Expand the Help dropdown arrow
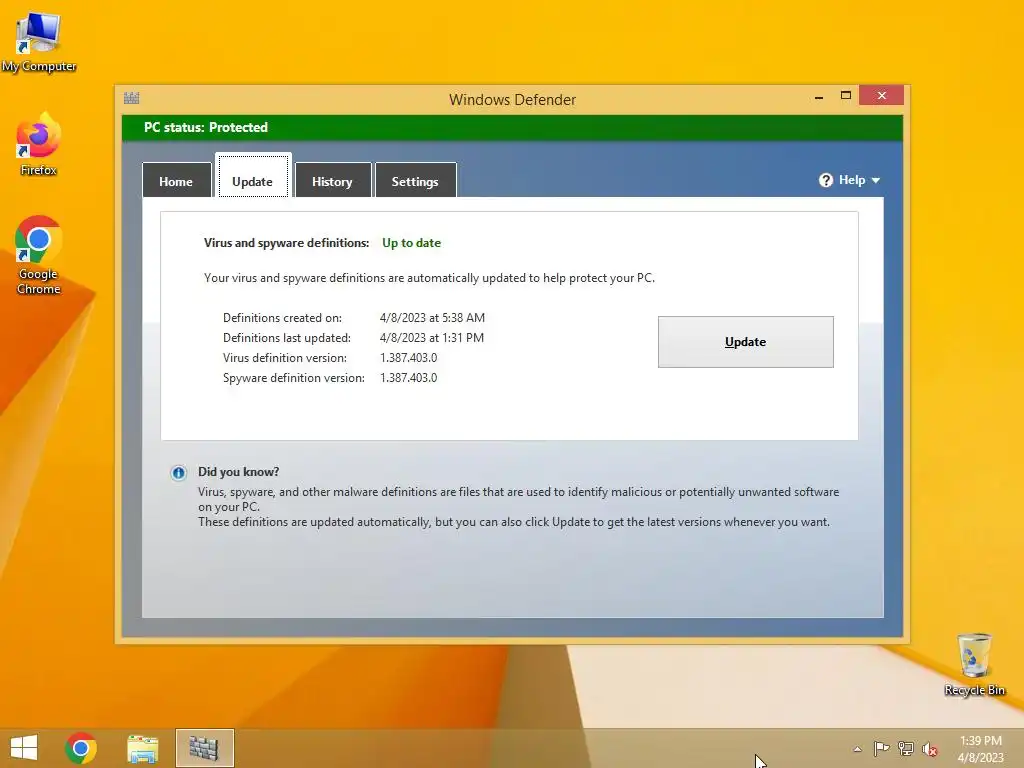The image size is (1024, 768). [876, 180]
